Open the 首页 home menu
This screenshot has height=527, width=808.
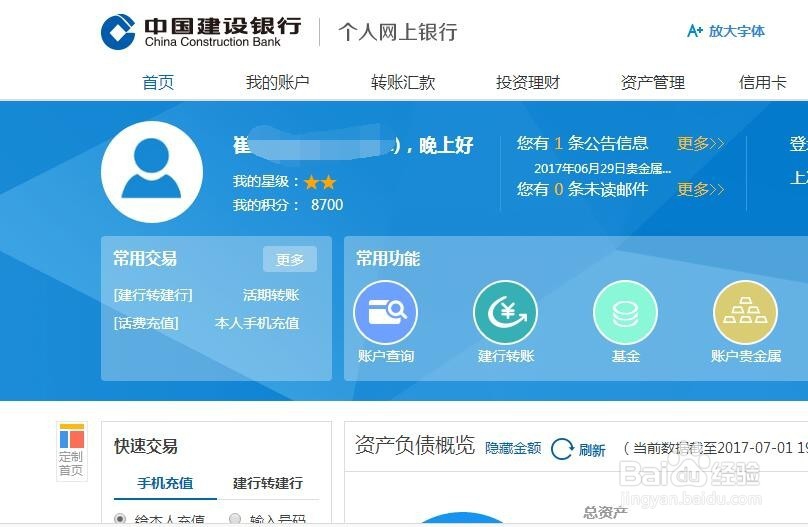pyautogui.click(x=158, y=82)
